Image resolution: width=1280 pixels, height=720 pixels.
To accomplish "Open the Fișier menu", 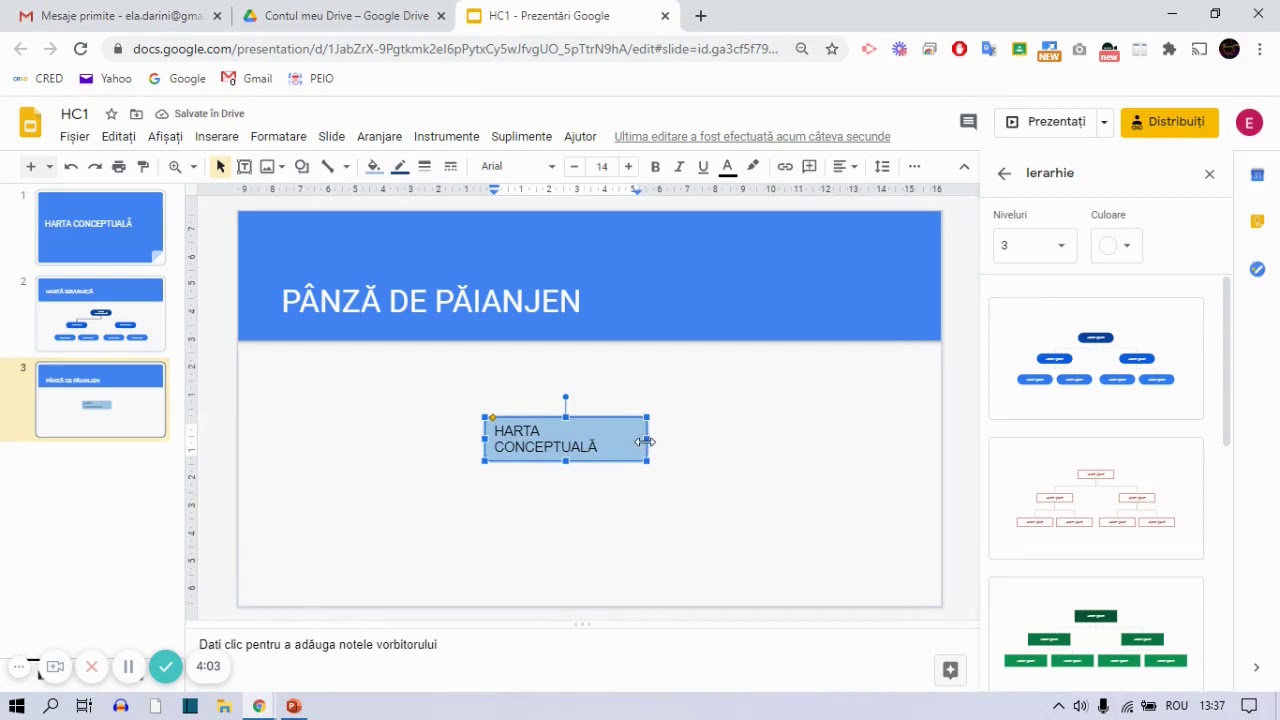I will [x=75, y=136].
